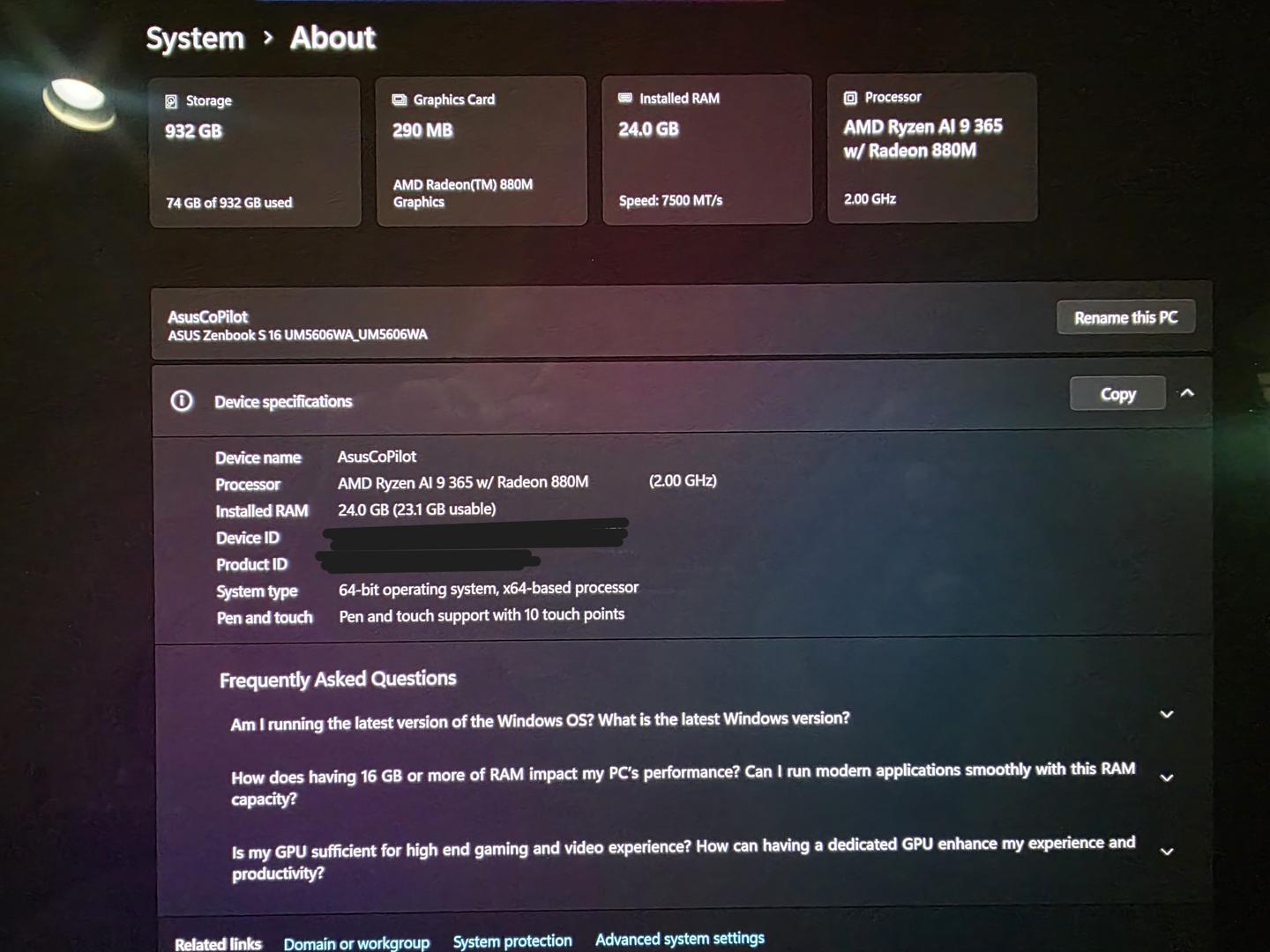Copy the device specifications

1117,394
